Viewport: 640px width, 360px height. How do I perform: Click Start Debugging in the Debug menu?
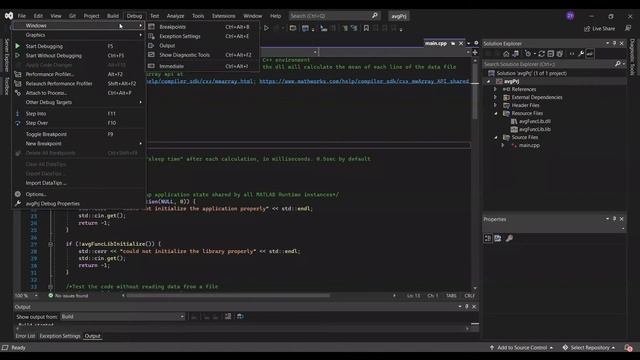tap(78, 47)
